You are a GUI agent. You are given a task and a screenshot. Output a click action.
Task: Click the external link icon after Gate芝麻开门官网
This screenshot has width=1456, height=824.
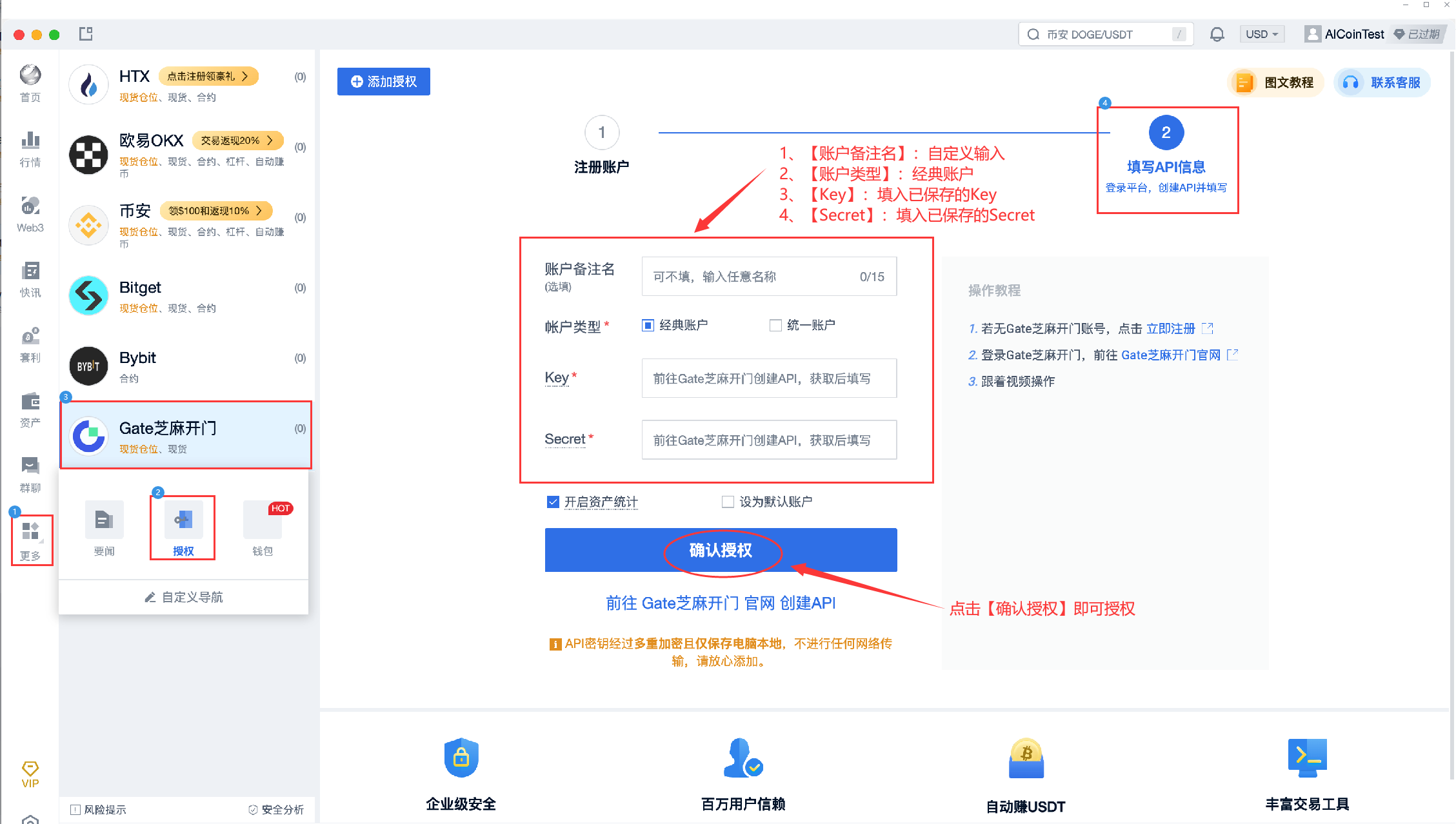coord(1232,354)
